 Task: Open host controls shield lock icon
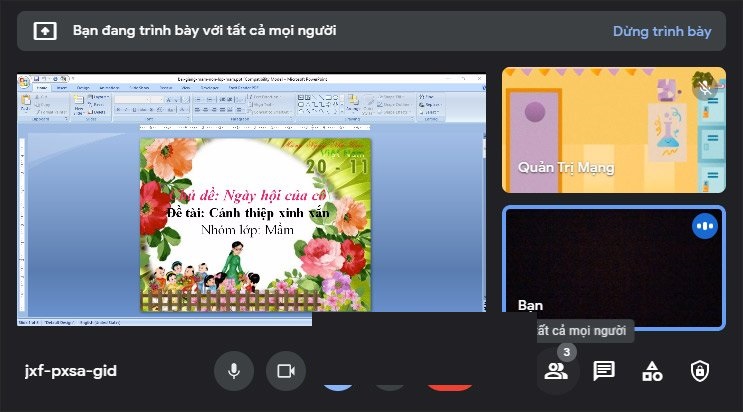click(x=700, y=371)
